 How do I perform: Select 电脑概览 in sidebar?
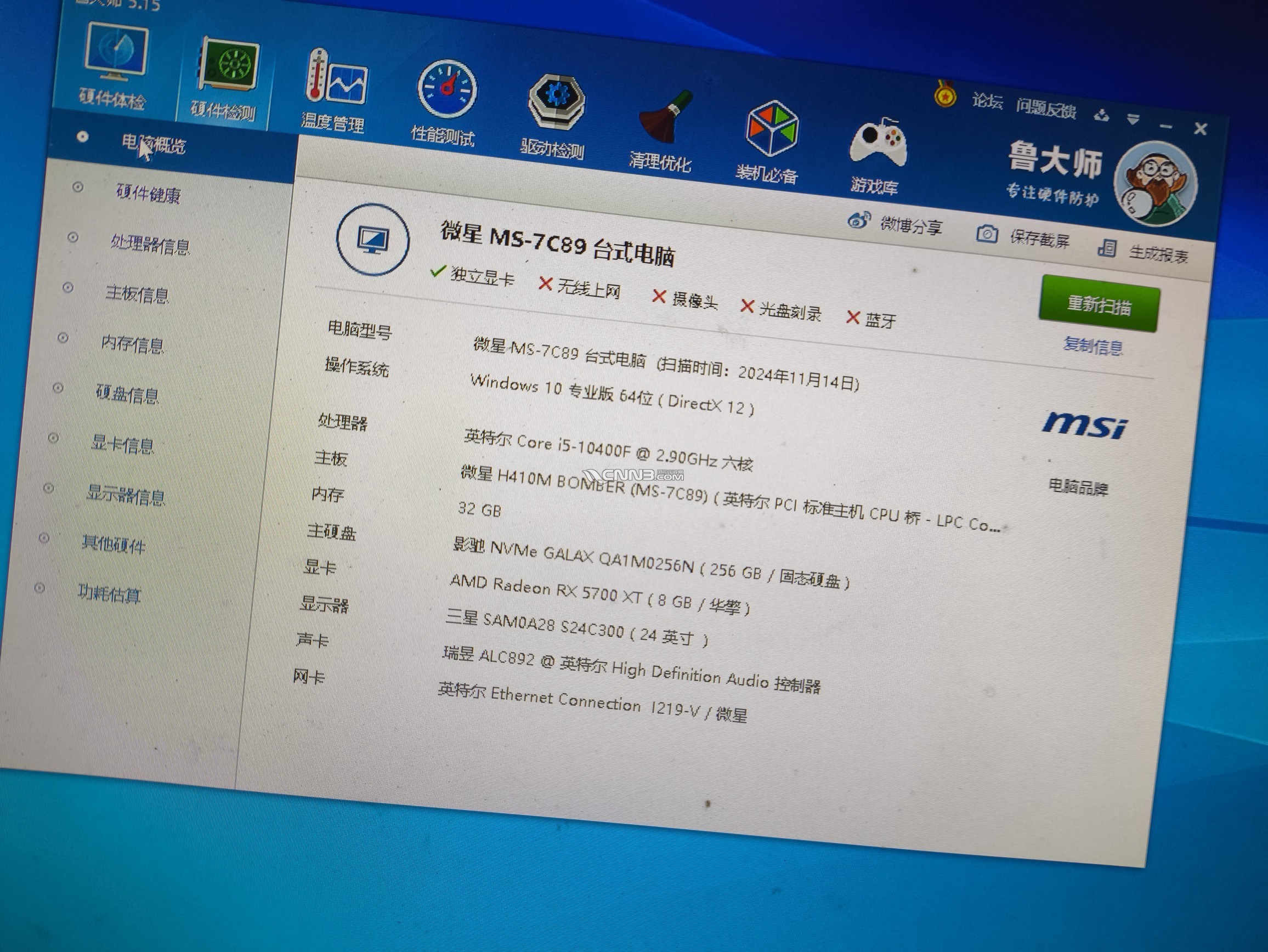154,144
